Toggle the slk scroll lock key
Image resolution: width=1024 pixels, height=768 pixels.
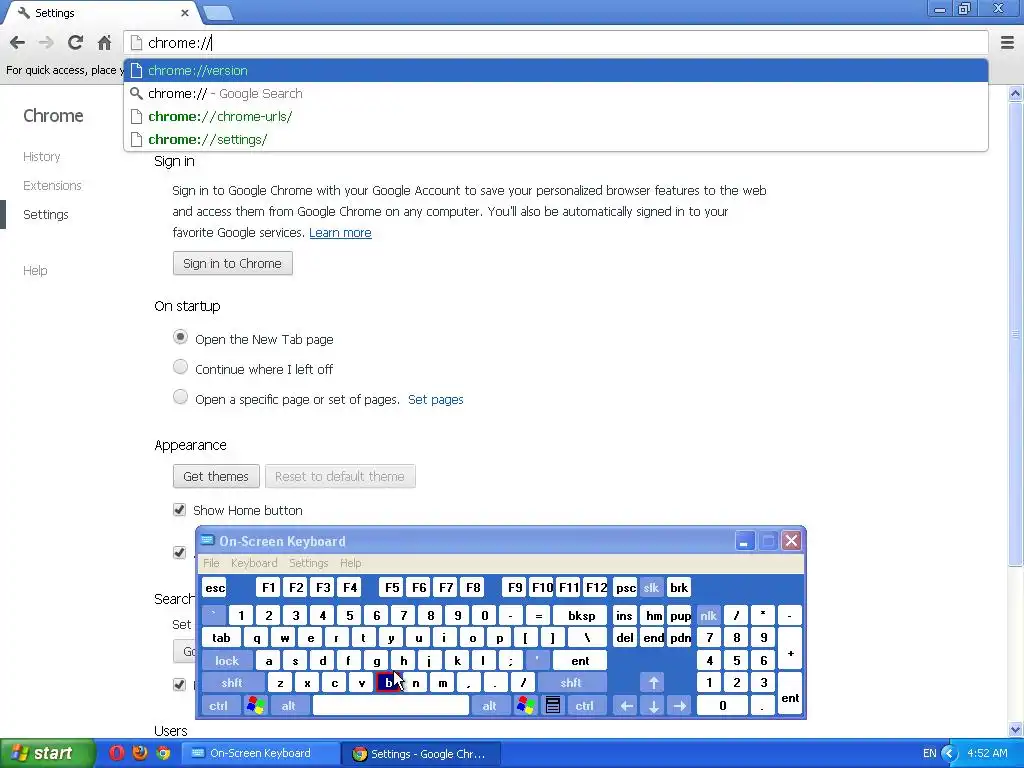651,588
